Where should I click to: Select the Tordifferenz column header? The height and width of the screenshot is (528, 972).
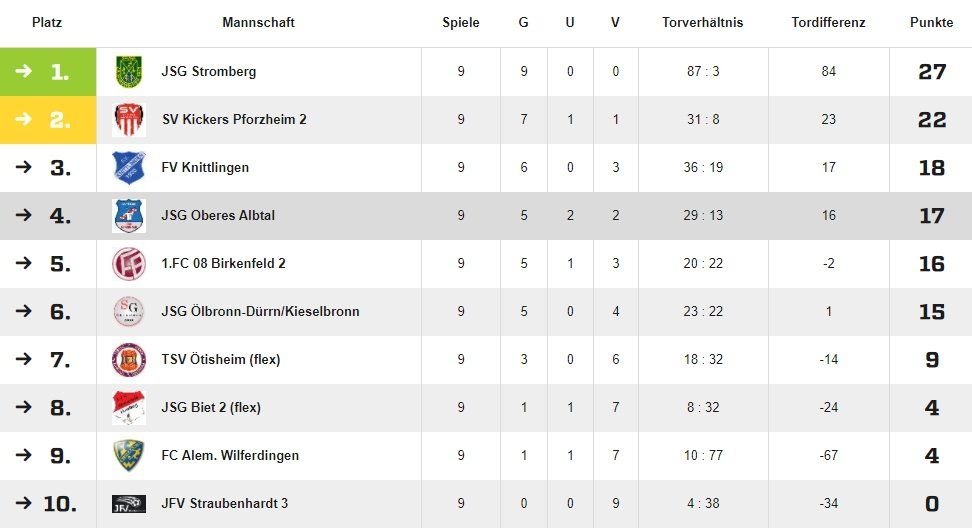point(828,23)
